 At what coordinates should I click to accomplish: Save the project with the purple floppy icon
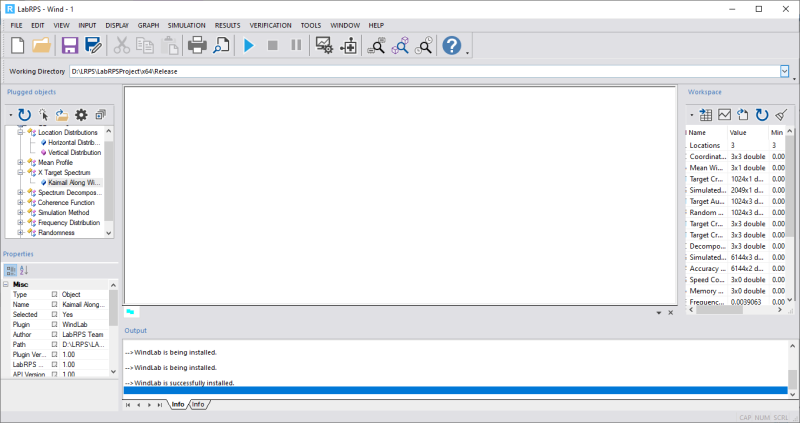pos(70,45)
